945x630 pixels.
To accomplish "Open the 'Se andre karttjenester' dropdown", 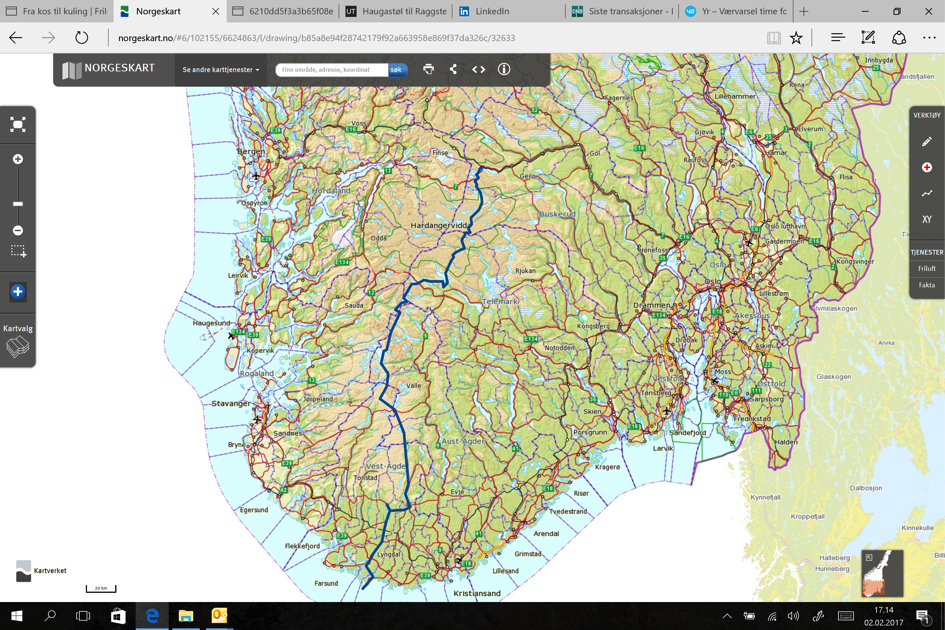I will tap(221, 70).
